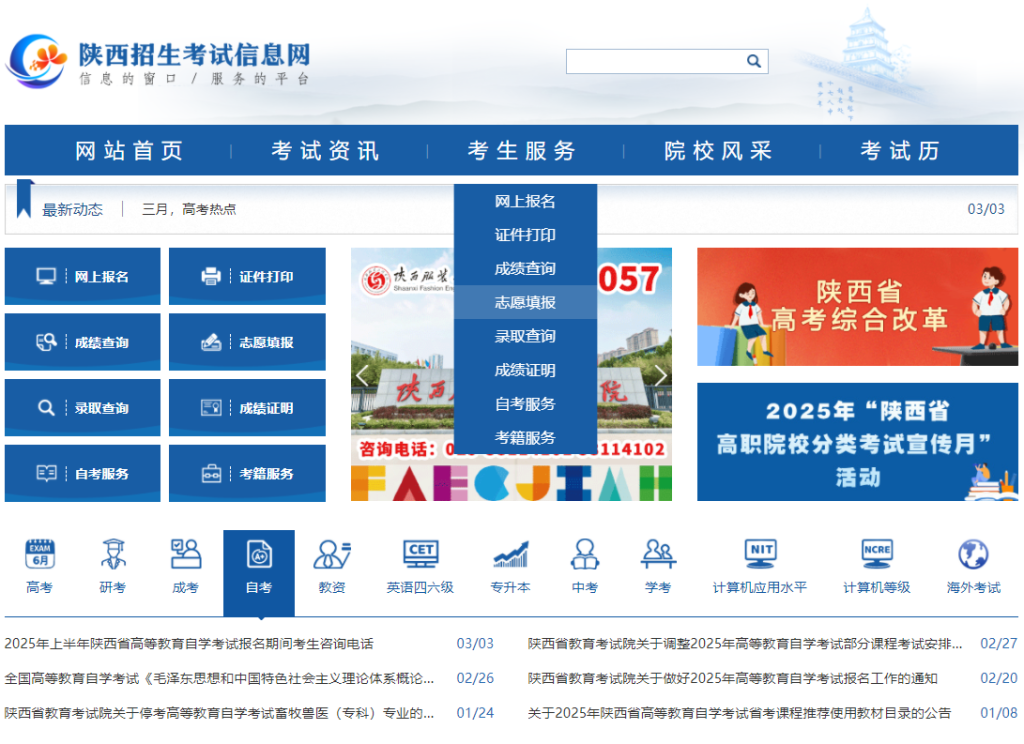Show the previous carousel slide arrow
Screen dimensions: 1024x744
click(363, 375)
